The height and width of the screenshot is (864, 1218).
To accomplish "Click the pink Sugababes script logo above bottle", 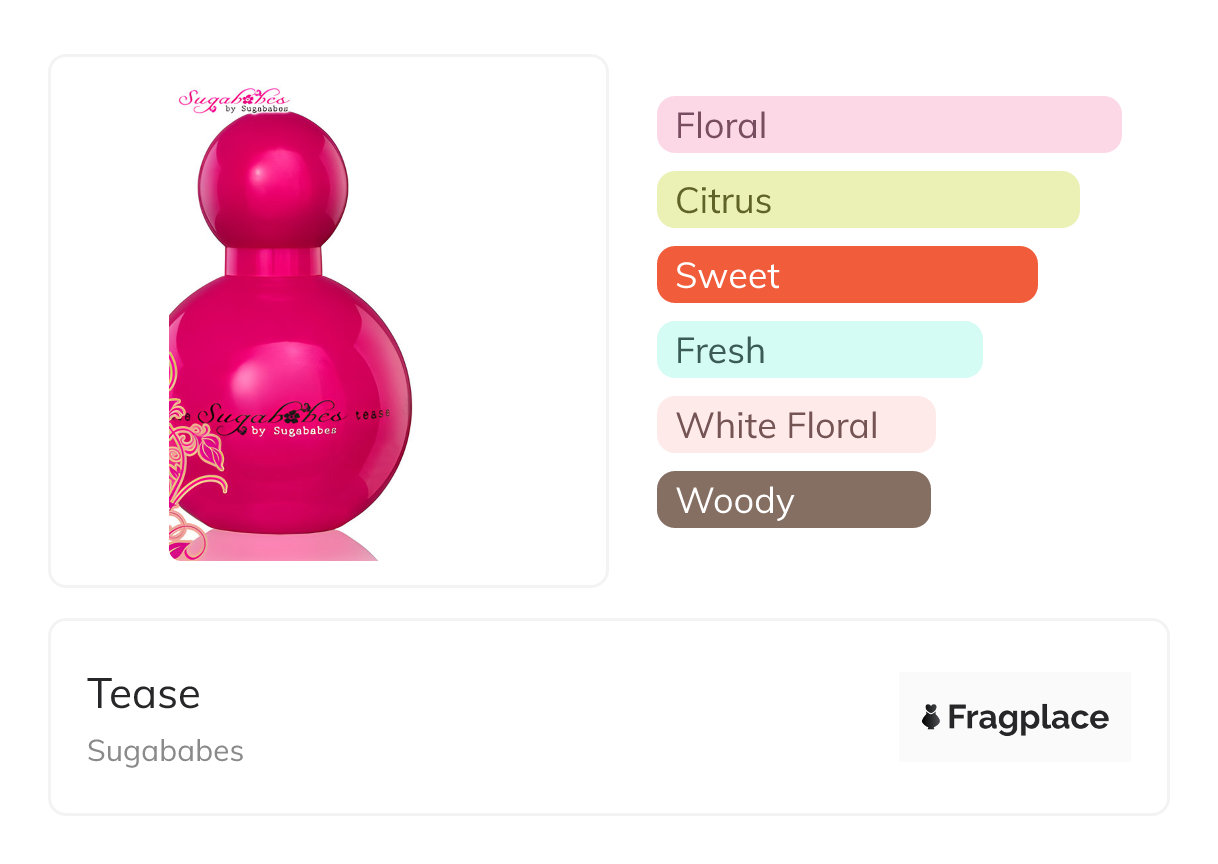I will [x=234, y=101].
